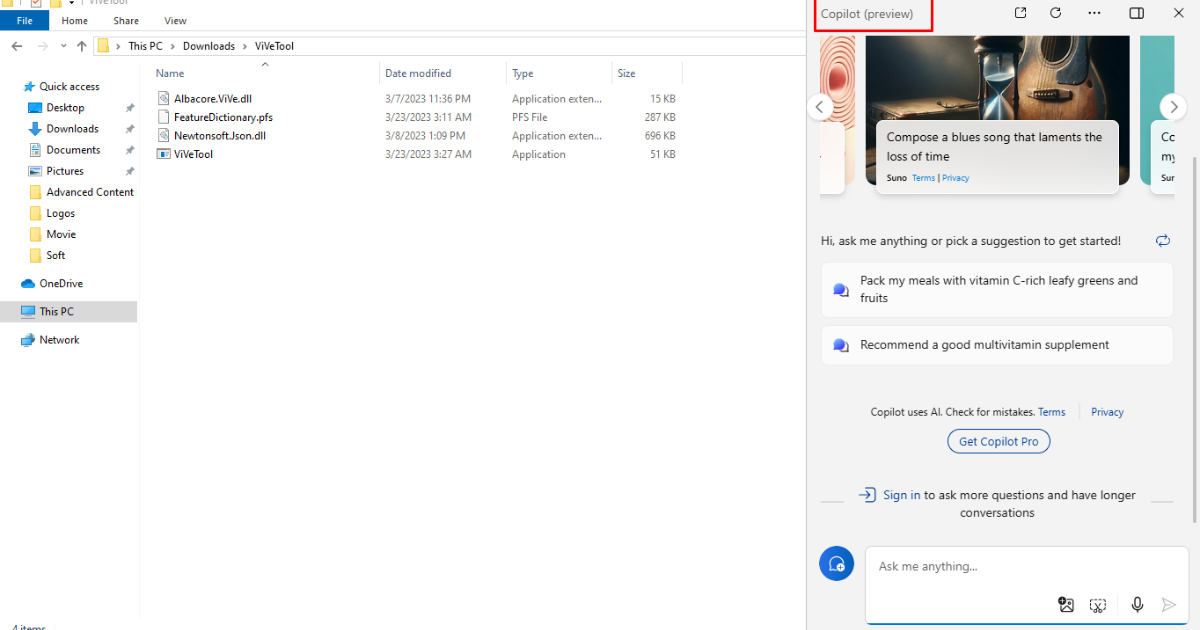Click the Get Copilot Pro button
The height and width of the screenshot is (630, 1200).
pos(999,441)
